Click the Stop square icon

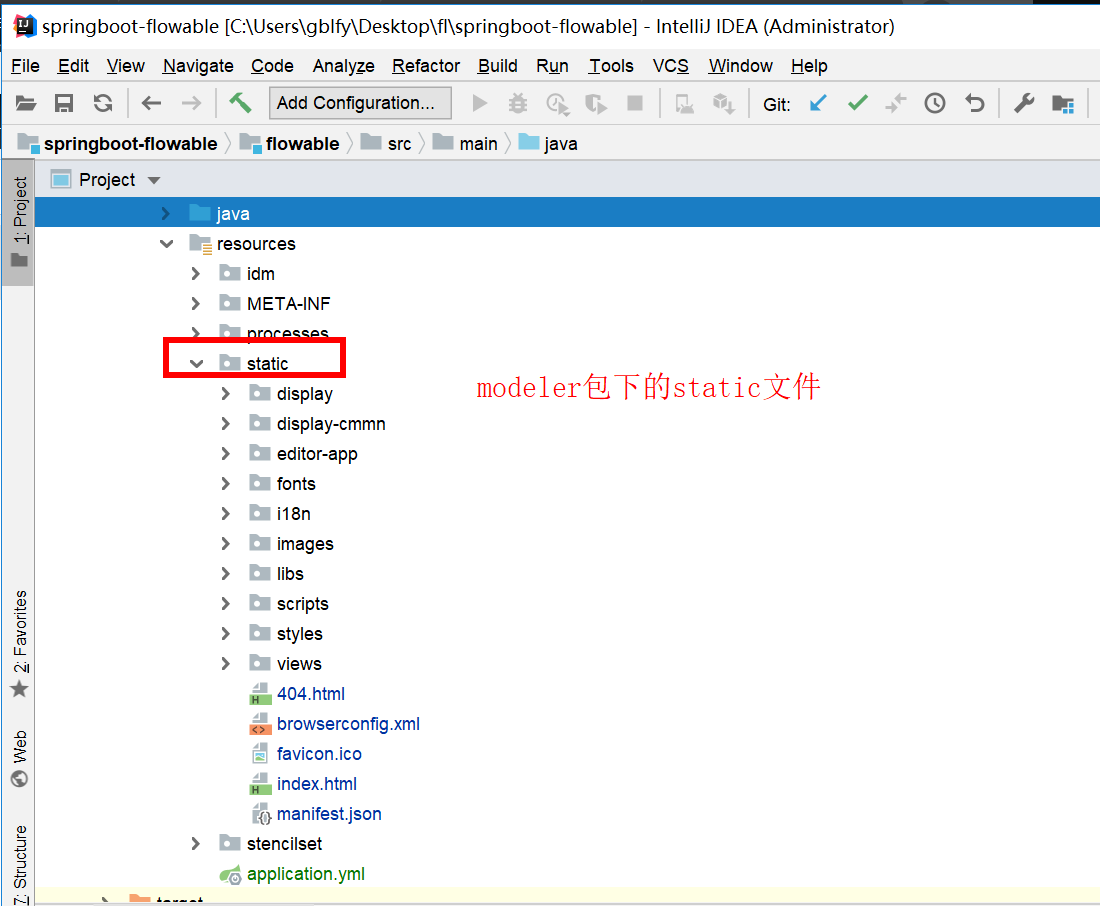pos(635,104)
